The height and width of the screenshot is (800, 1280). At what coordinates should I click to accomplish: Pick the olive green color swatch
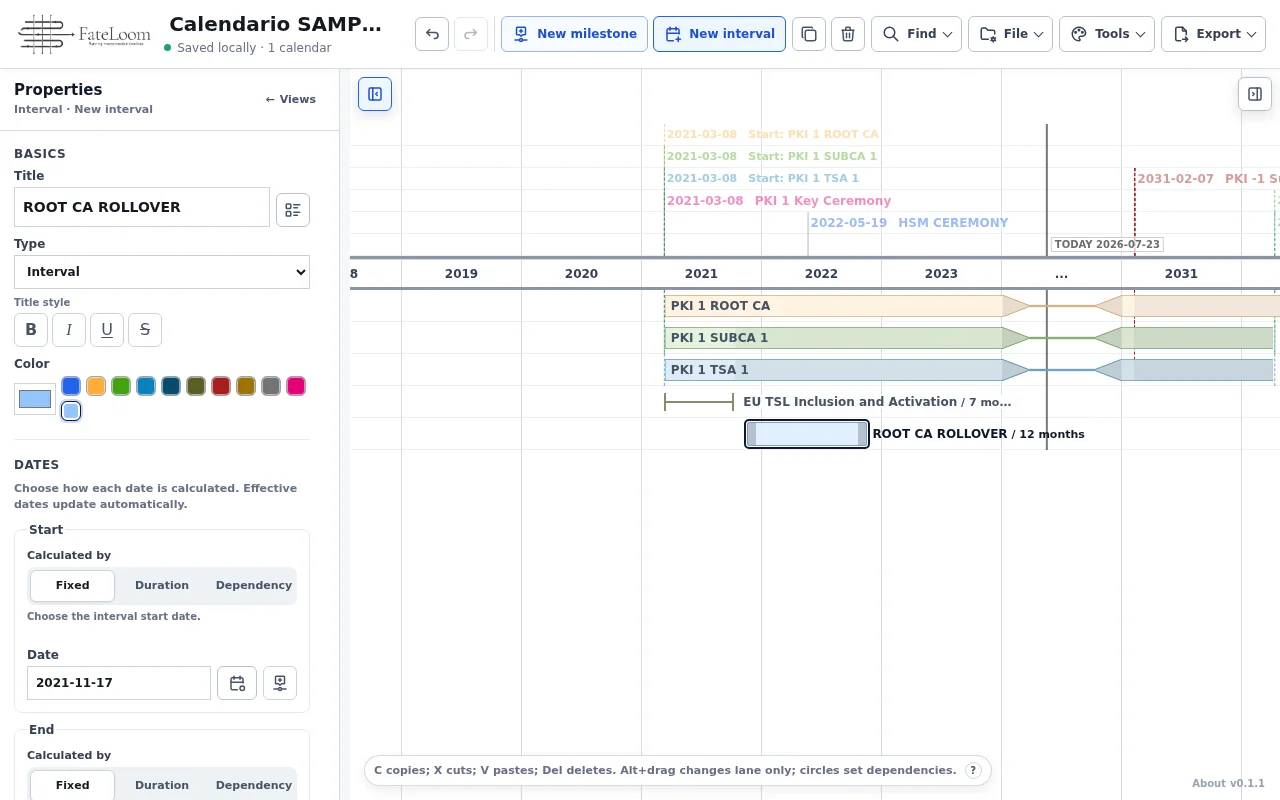(196, 386)
